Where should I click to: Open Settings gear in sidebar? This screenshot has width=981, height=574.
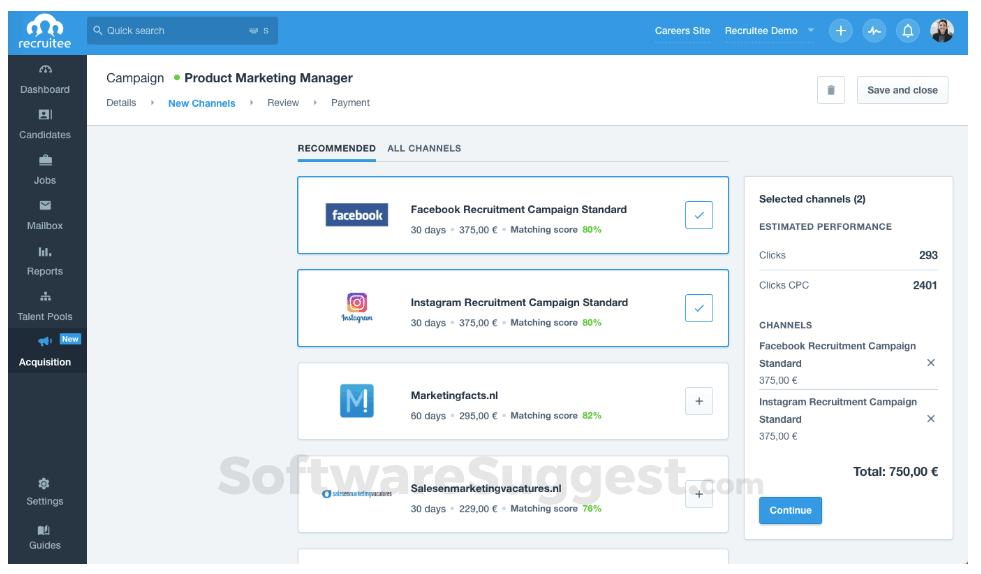pos(44,483)
